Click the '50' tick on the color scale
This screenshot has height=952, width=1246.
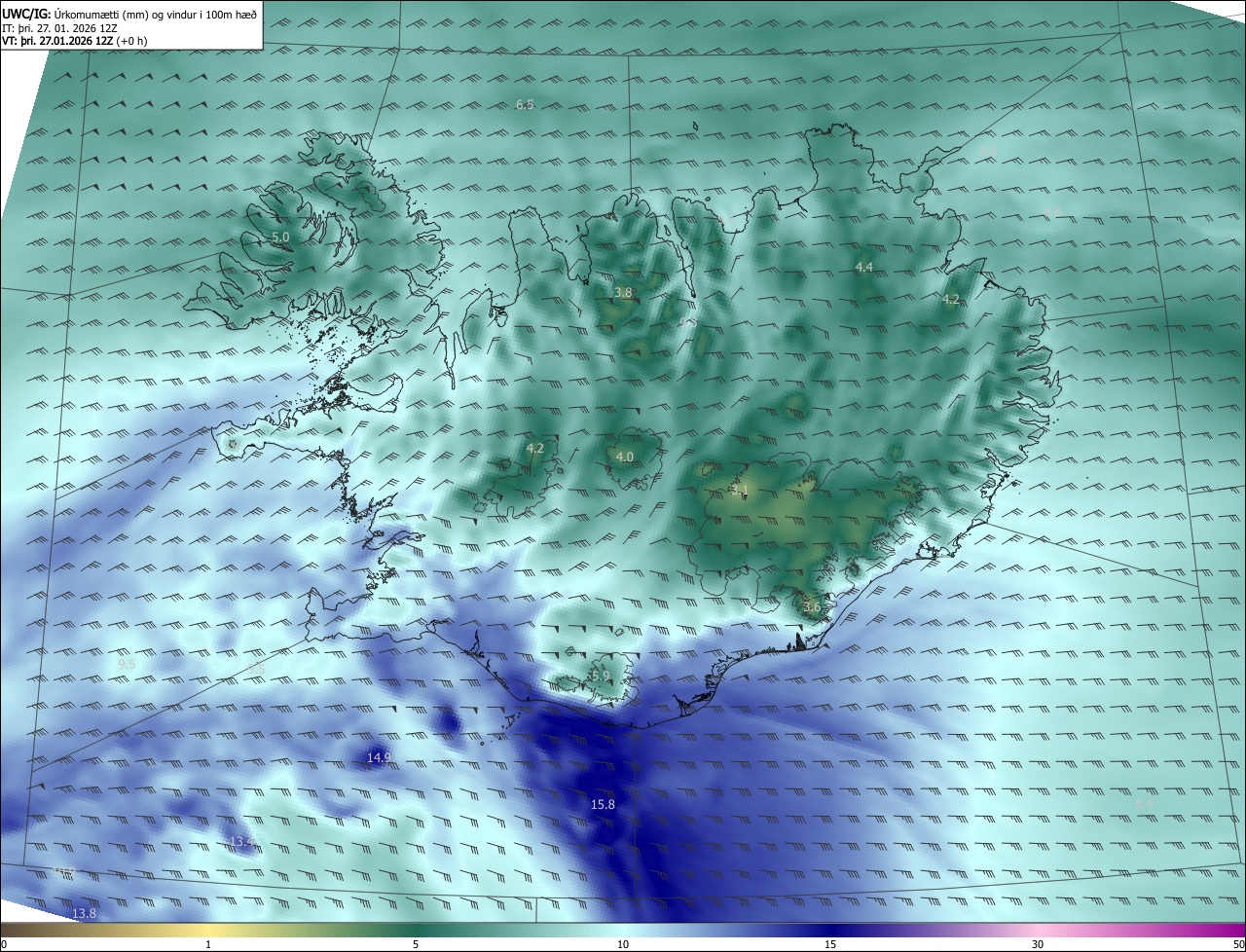(1238, 944)
